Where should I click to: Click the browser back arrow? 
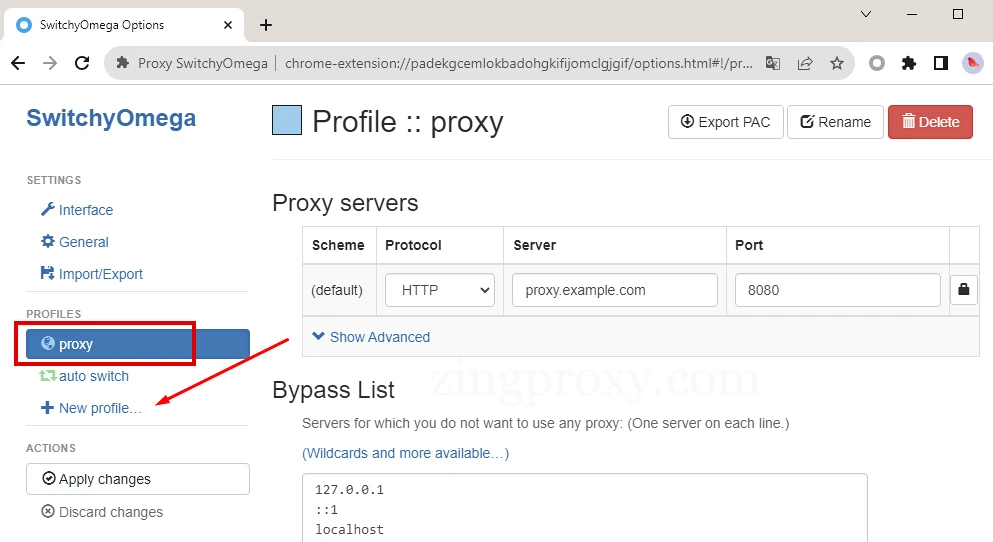[18, 63]
